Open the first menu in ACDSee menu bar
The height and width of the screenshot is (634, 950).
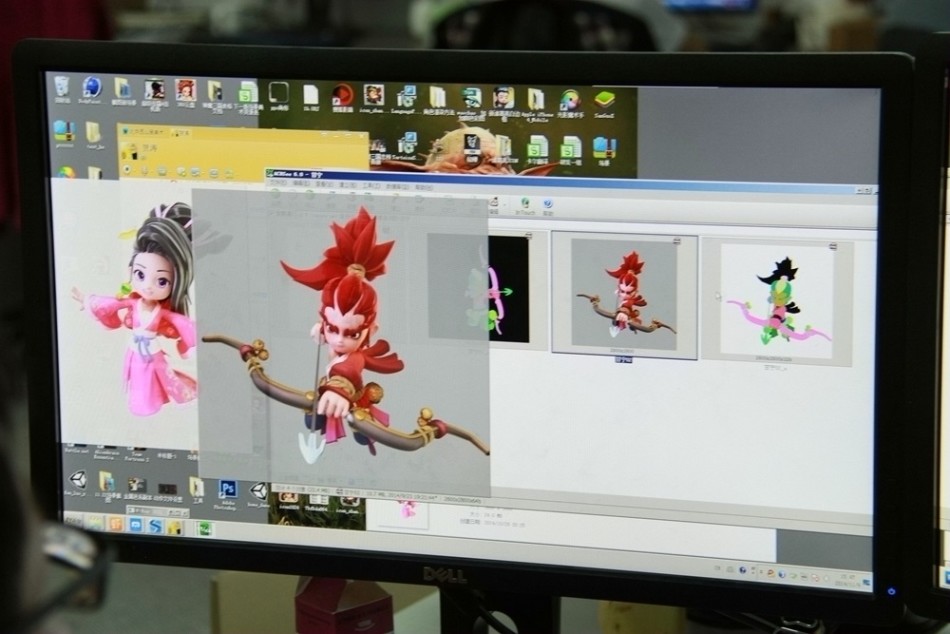(x=277, y=182)
